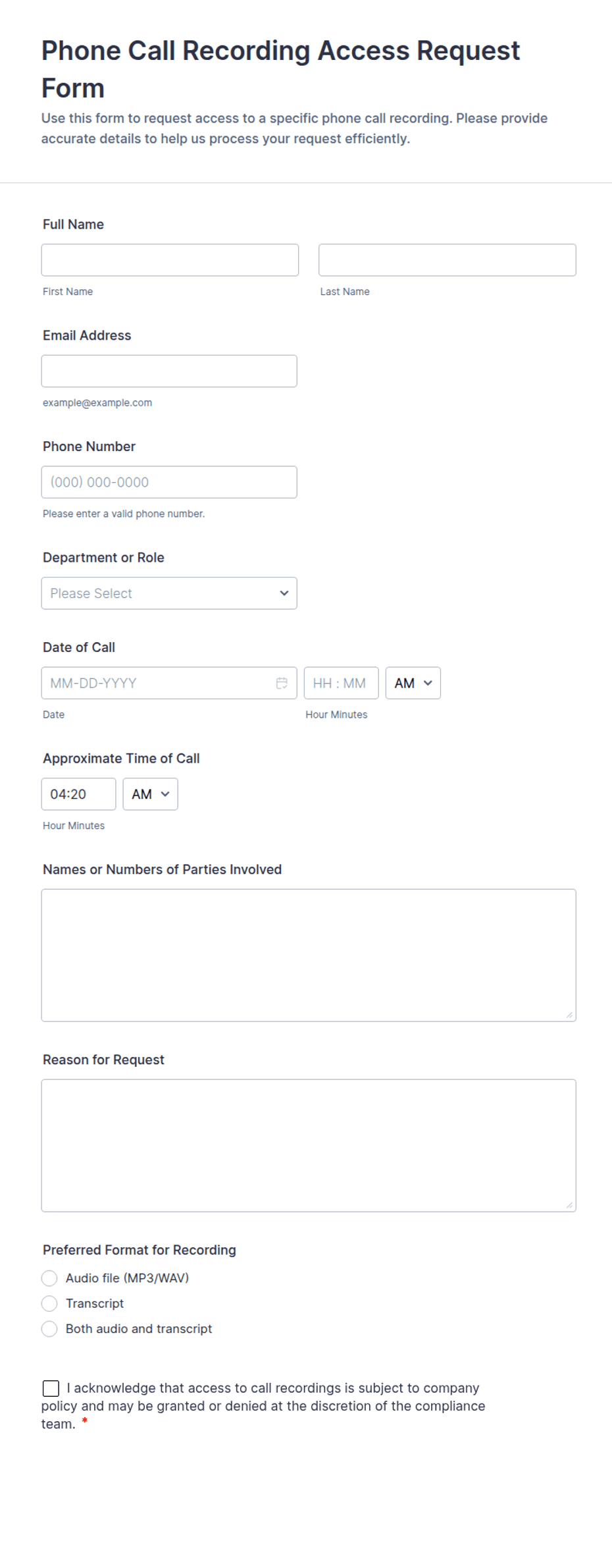Viewport: 612px width, 1568px height.
Task: Click the 04:20 approximate time field
Action: tap(79, 794)
